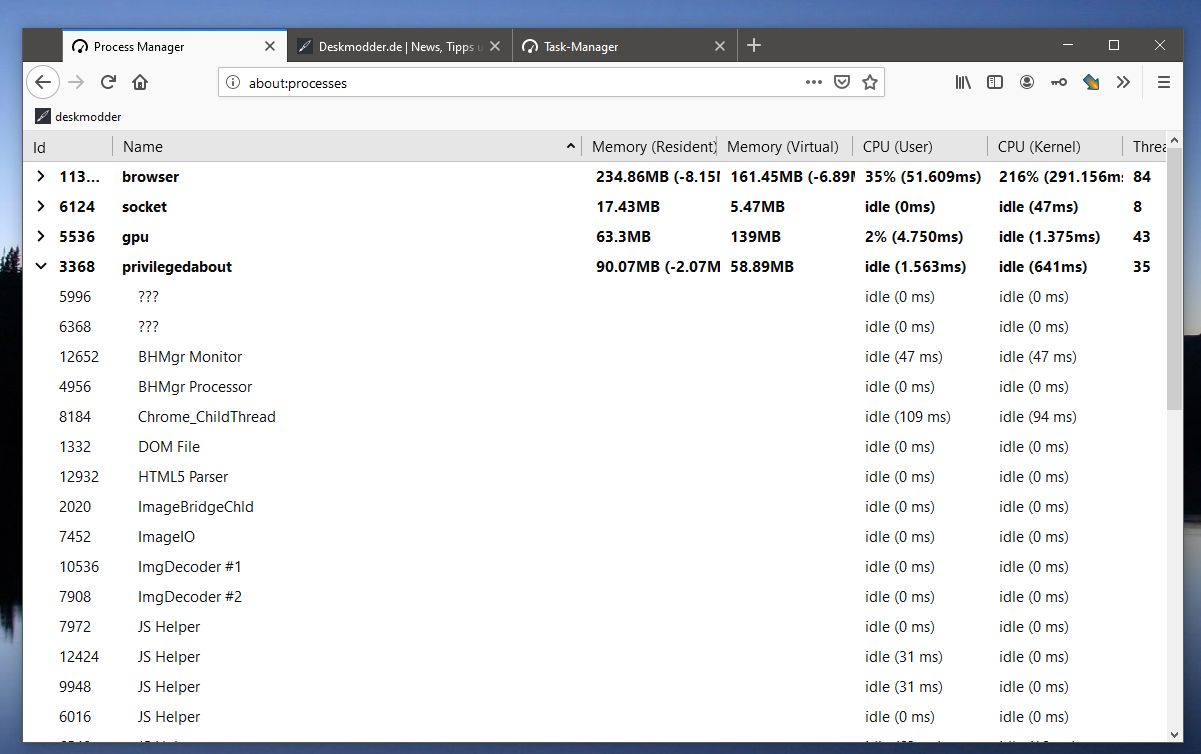Save page to Pocket
This screenshot has width=1201, height=754.
coord(842,83)
